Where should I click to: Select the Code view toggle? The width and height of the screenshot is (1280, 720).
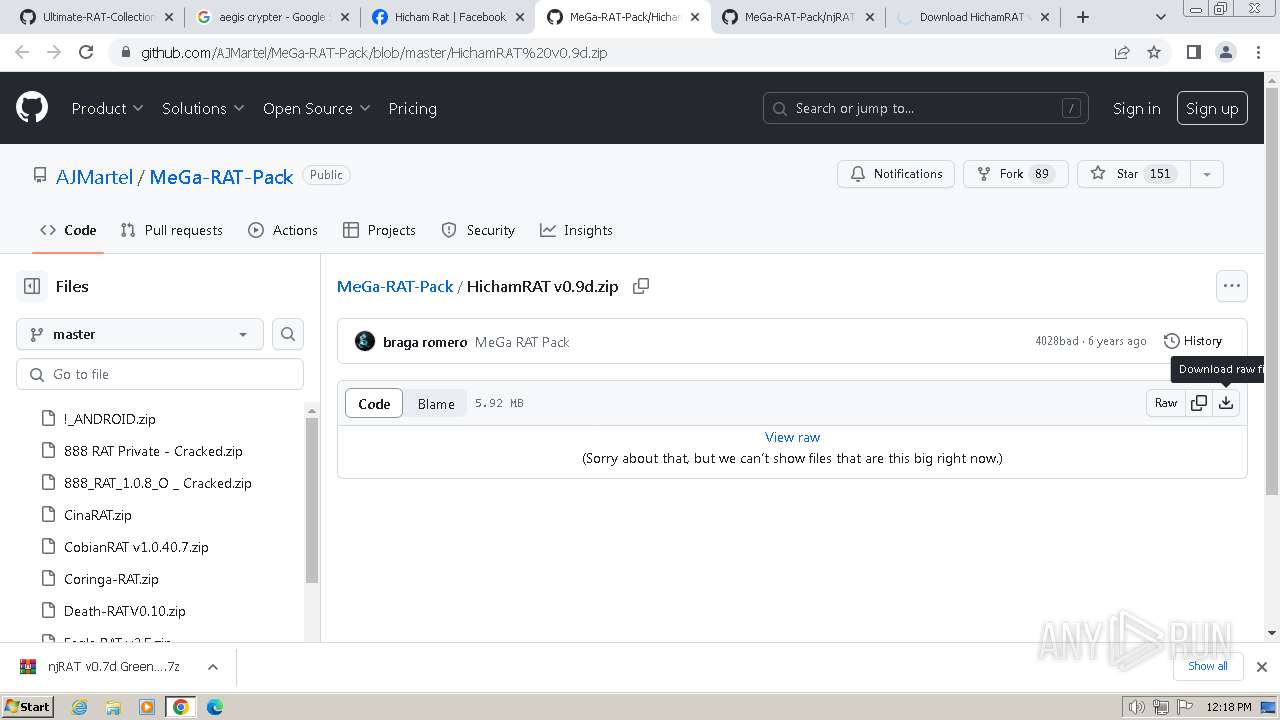(374, 403)
